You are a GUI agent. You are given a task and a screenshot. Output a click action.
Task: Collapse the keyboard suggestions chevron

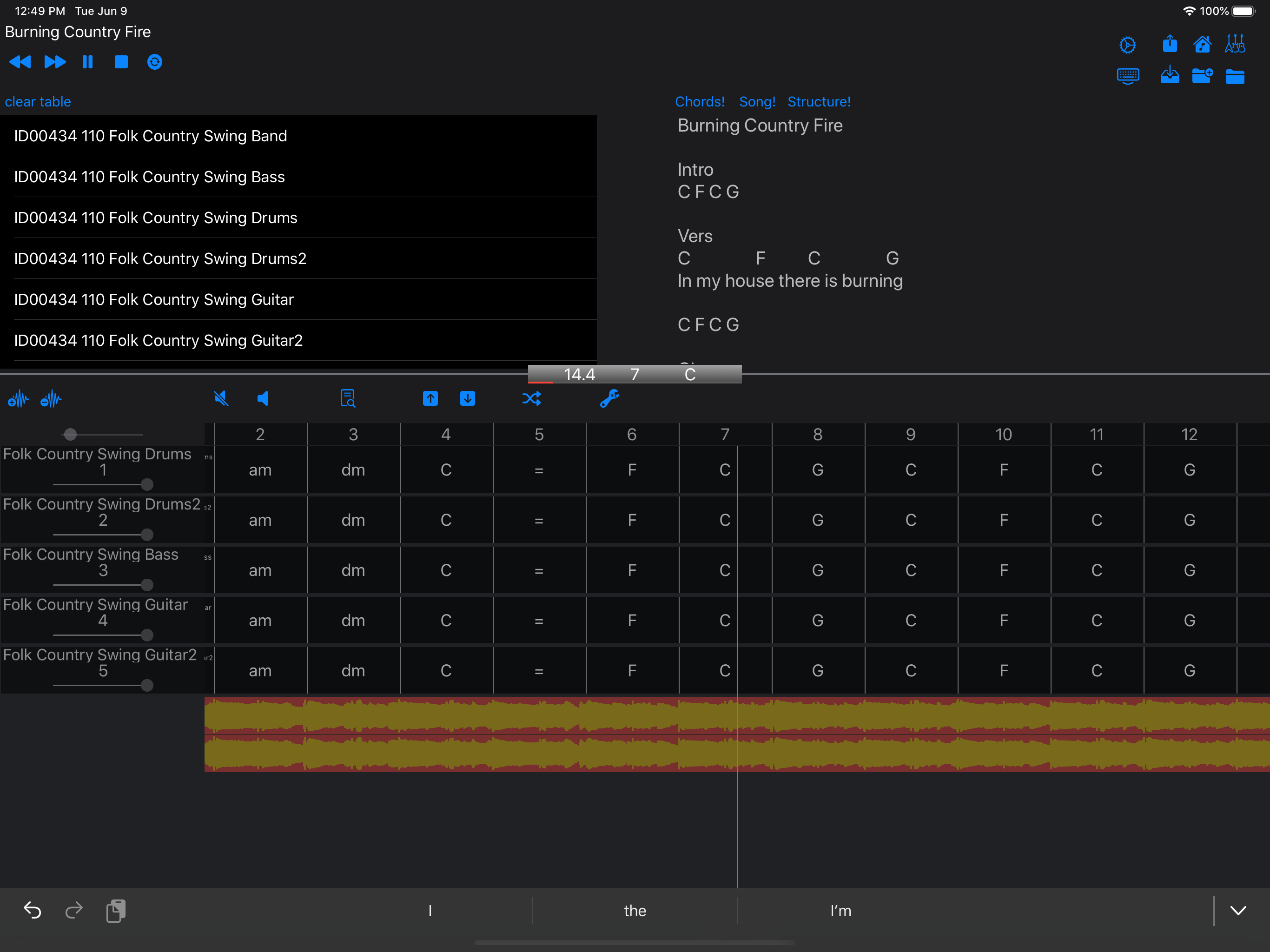coord(1238,911)
